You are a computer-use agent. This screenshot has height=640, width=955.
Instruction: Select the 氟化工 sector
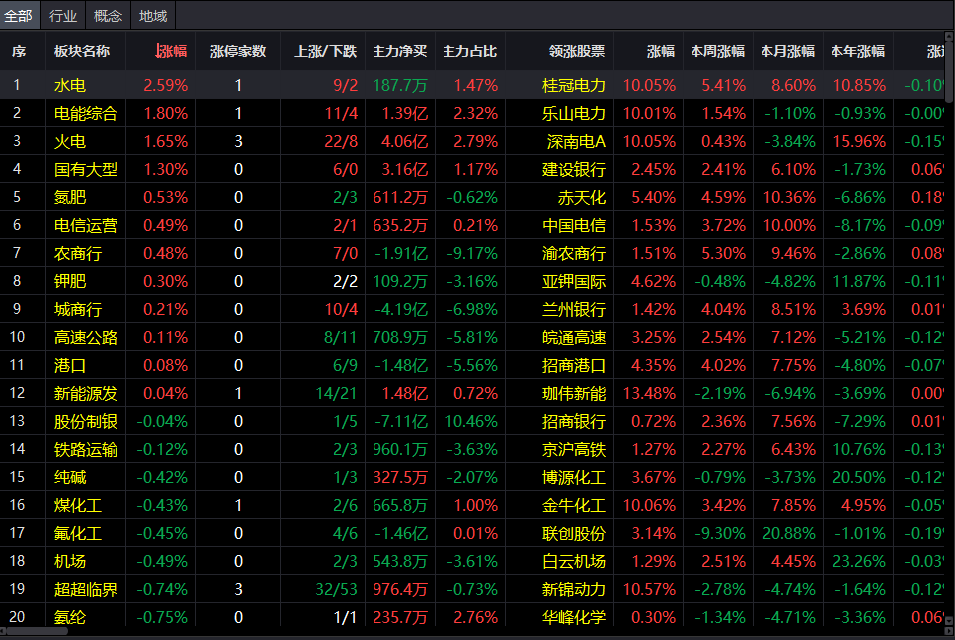click(x=77, y=533)
